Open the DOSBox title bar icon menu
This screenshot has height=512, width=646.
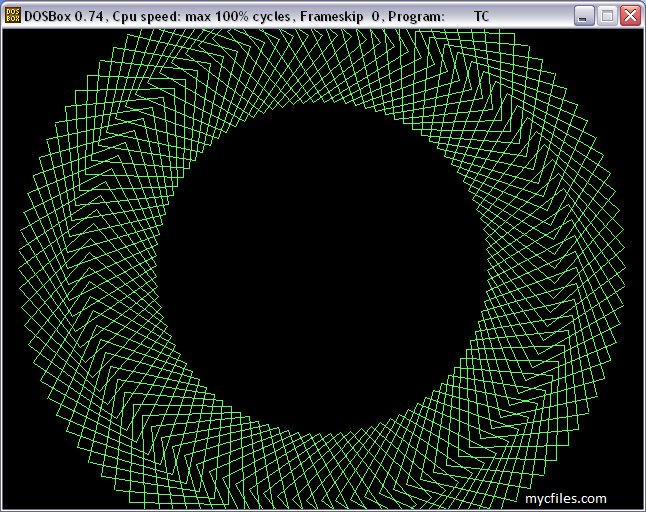(x=13, y=16)
